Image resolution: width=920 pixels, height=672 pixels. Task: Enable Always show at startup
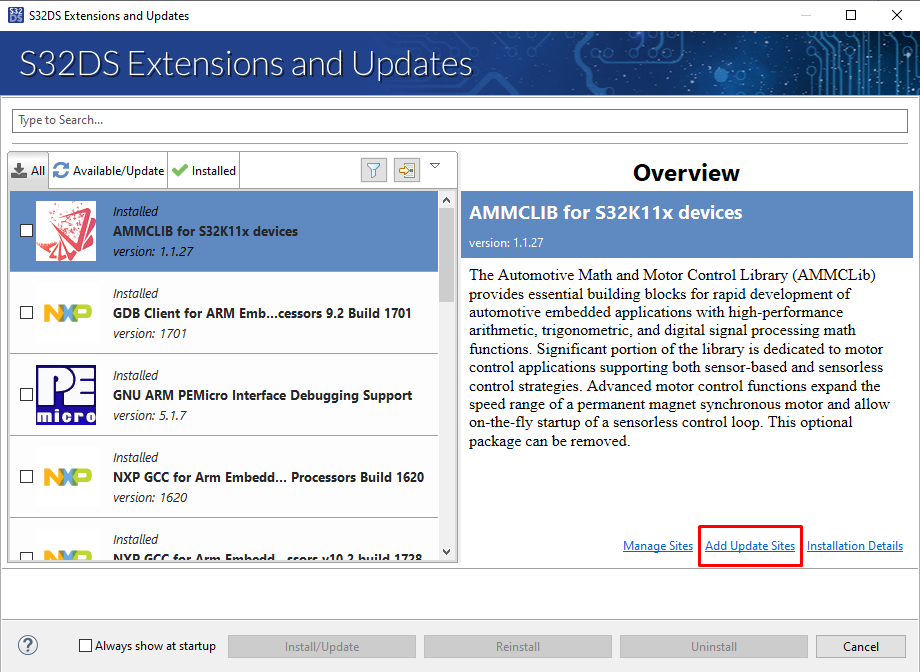tap(85, 646)
